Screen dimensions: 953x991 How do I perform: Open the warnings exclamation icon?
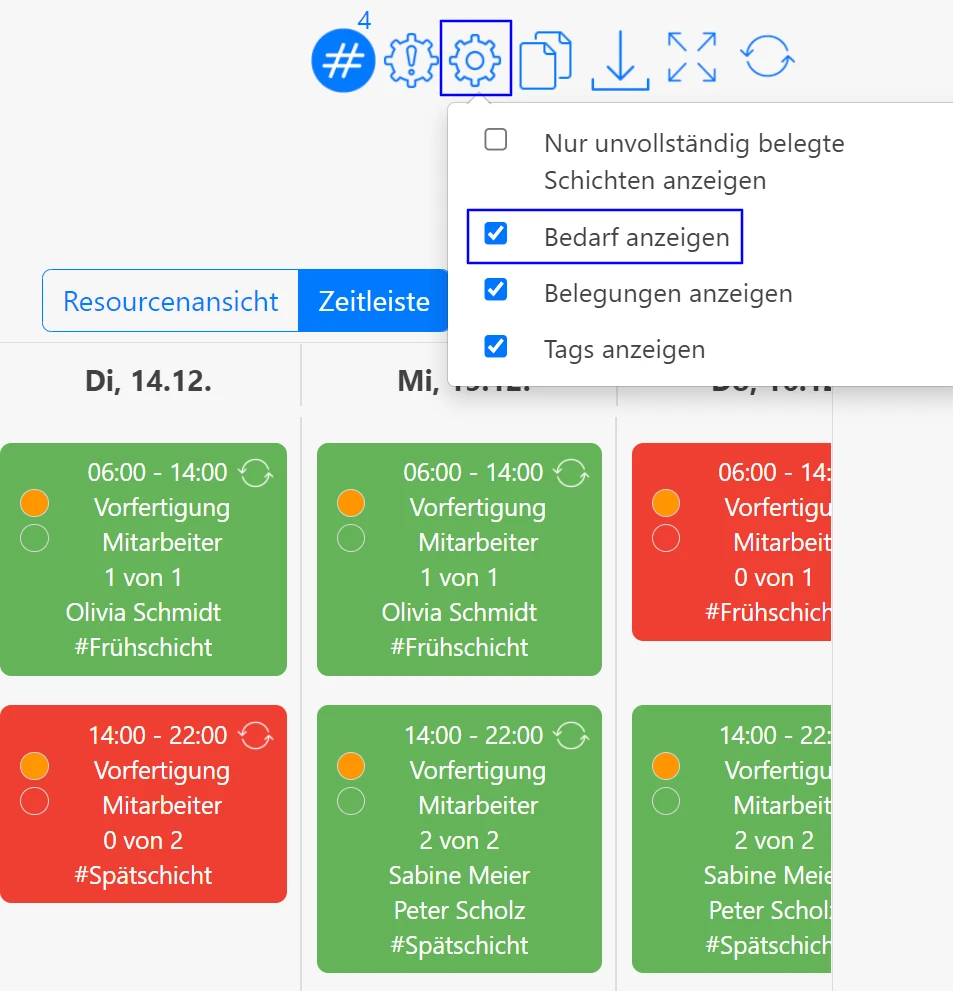(410, 60)
